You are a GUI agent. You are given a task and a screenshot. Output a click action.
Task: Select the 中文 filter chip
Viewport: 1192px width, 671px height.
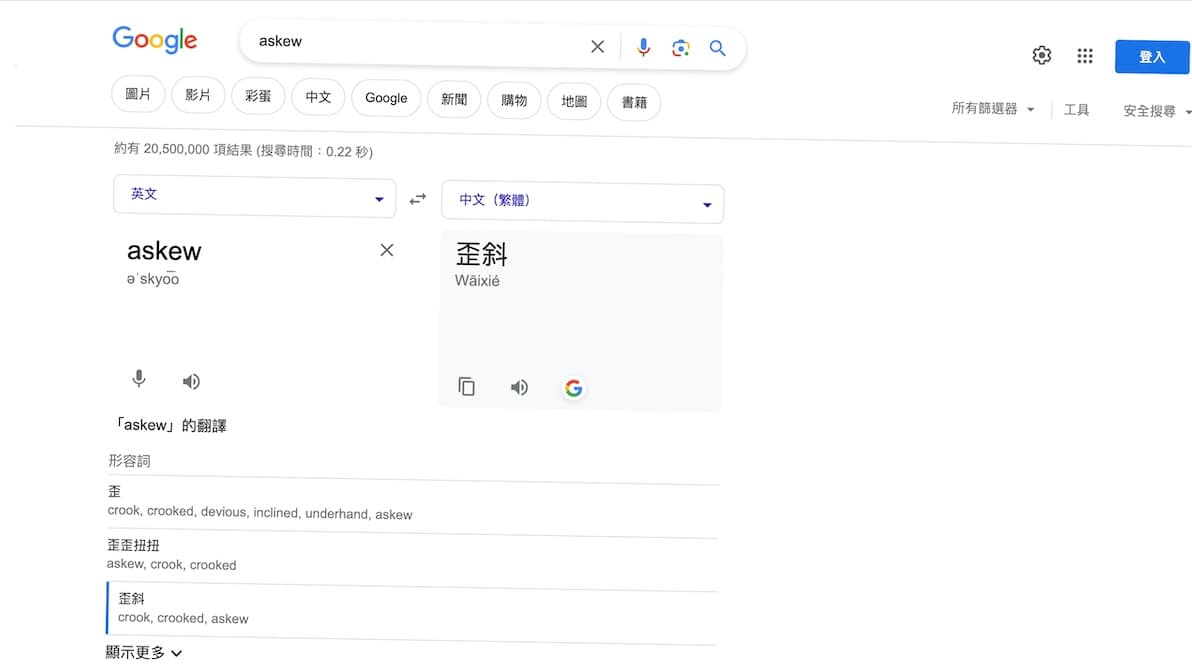(x=318, y=97)
